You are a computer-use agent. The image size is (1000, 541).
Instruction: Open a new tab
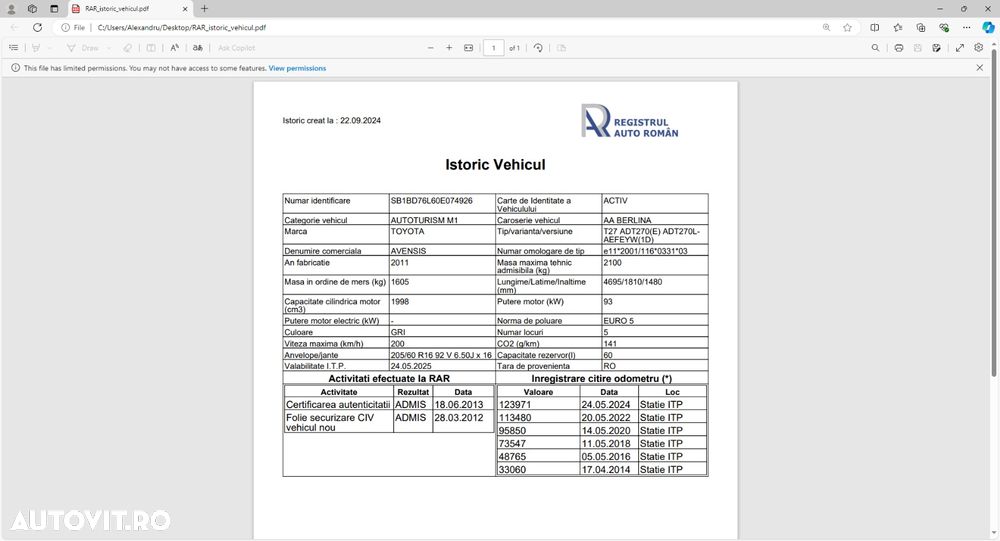tap(204, 9)
